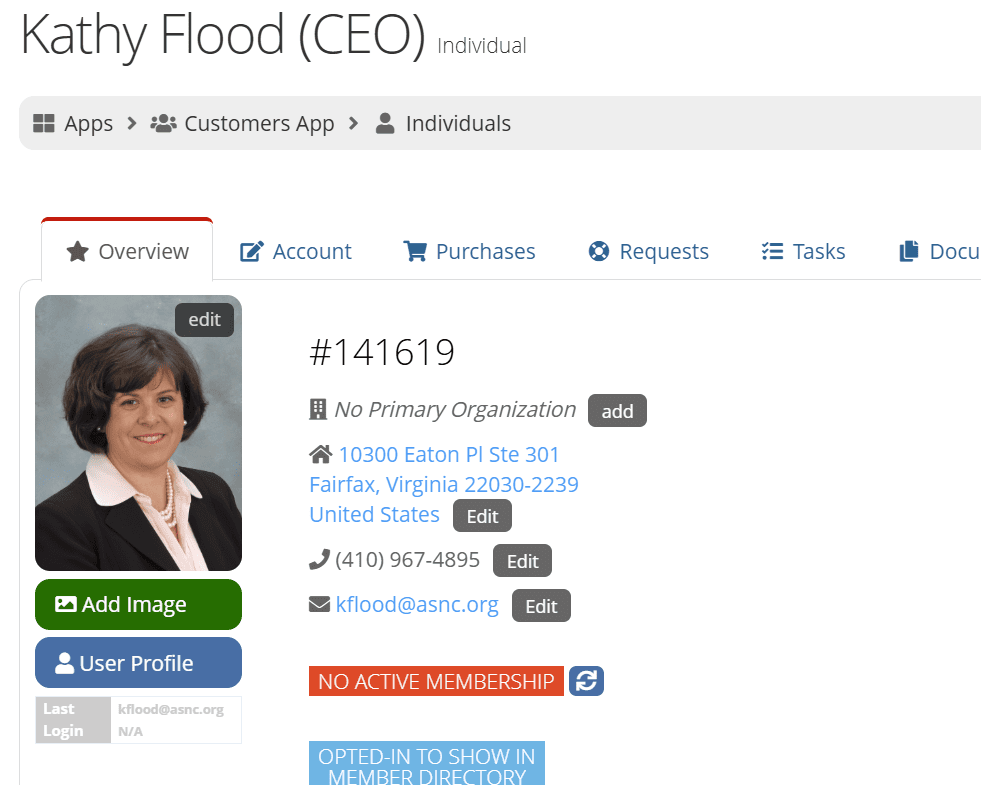Click the edit badge on profile photo

[x=204, y=320]
